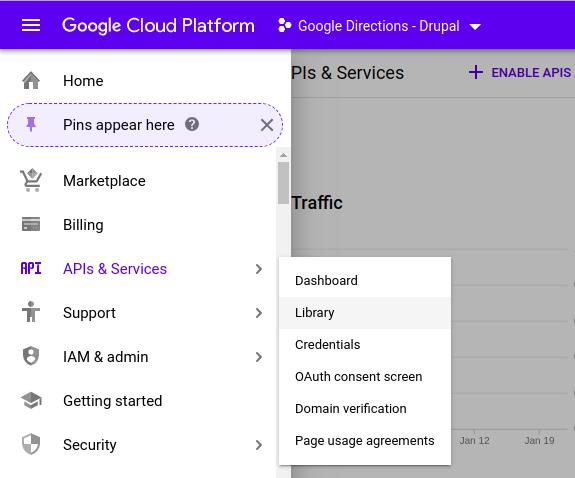Select Dashboard in the submenu
The width and height of the screenshot is (575, 478).
[365, 281]
